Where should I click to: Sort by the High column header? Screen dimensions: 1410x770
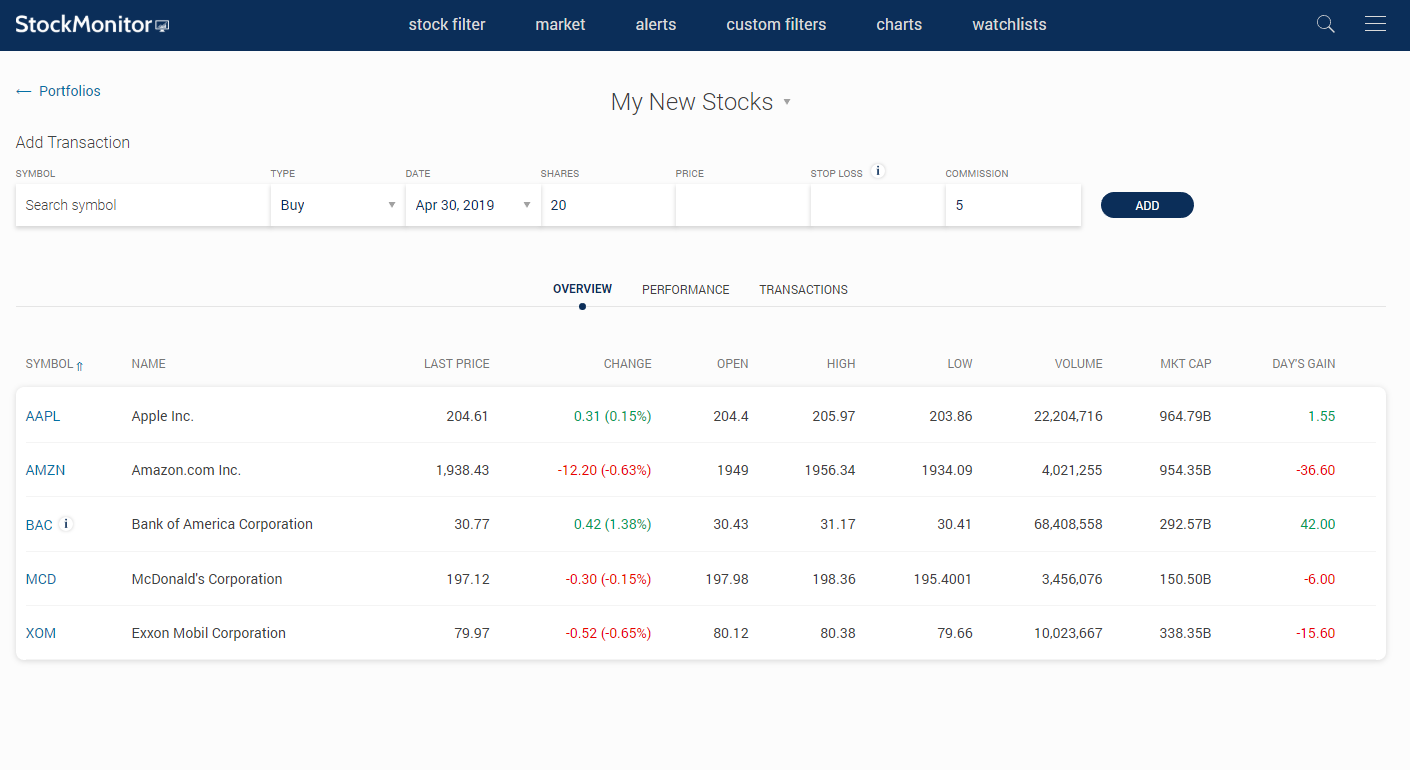(841, 364)
